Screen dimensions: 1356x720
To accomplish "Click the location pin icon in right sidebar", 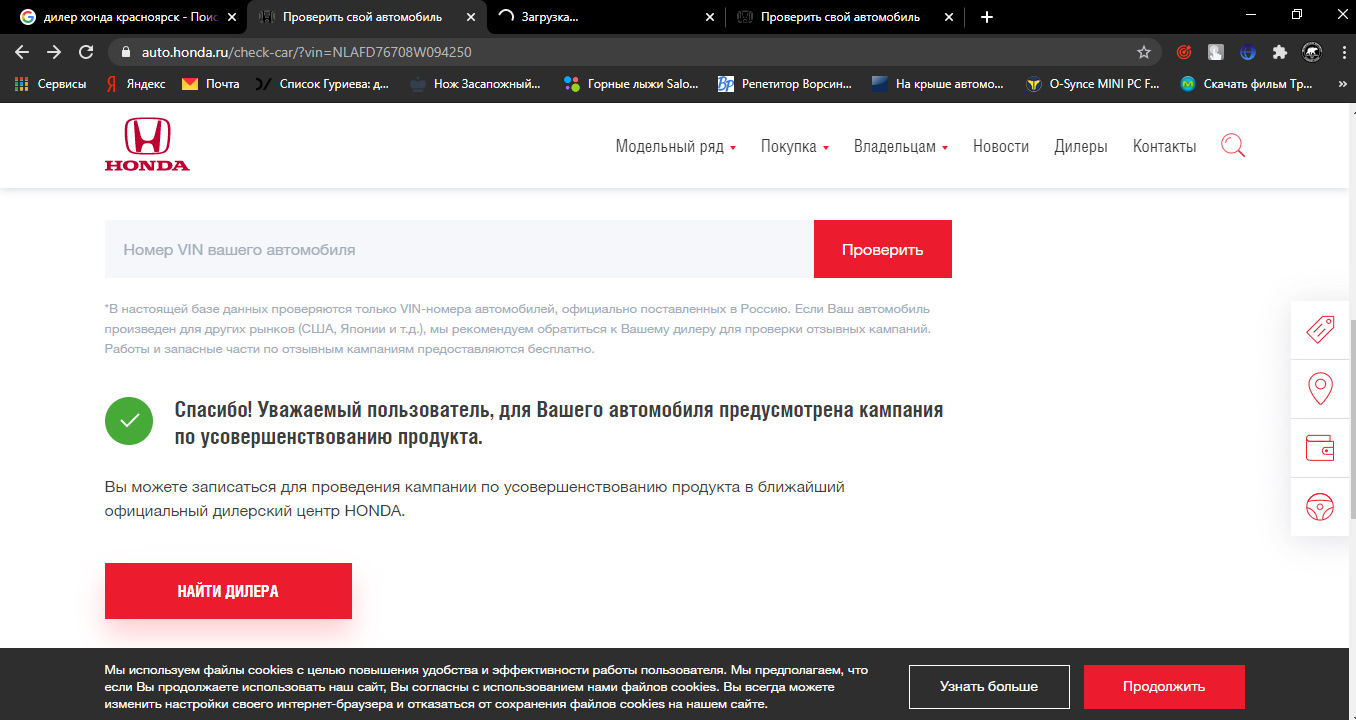I will (x=1320, y=389).
